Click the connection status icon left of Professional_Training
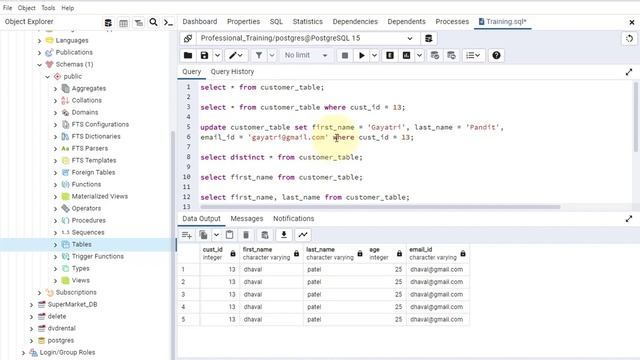Screen dimensions: 640x360 188,38
